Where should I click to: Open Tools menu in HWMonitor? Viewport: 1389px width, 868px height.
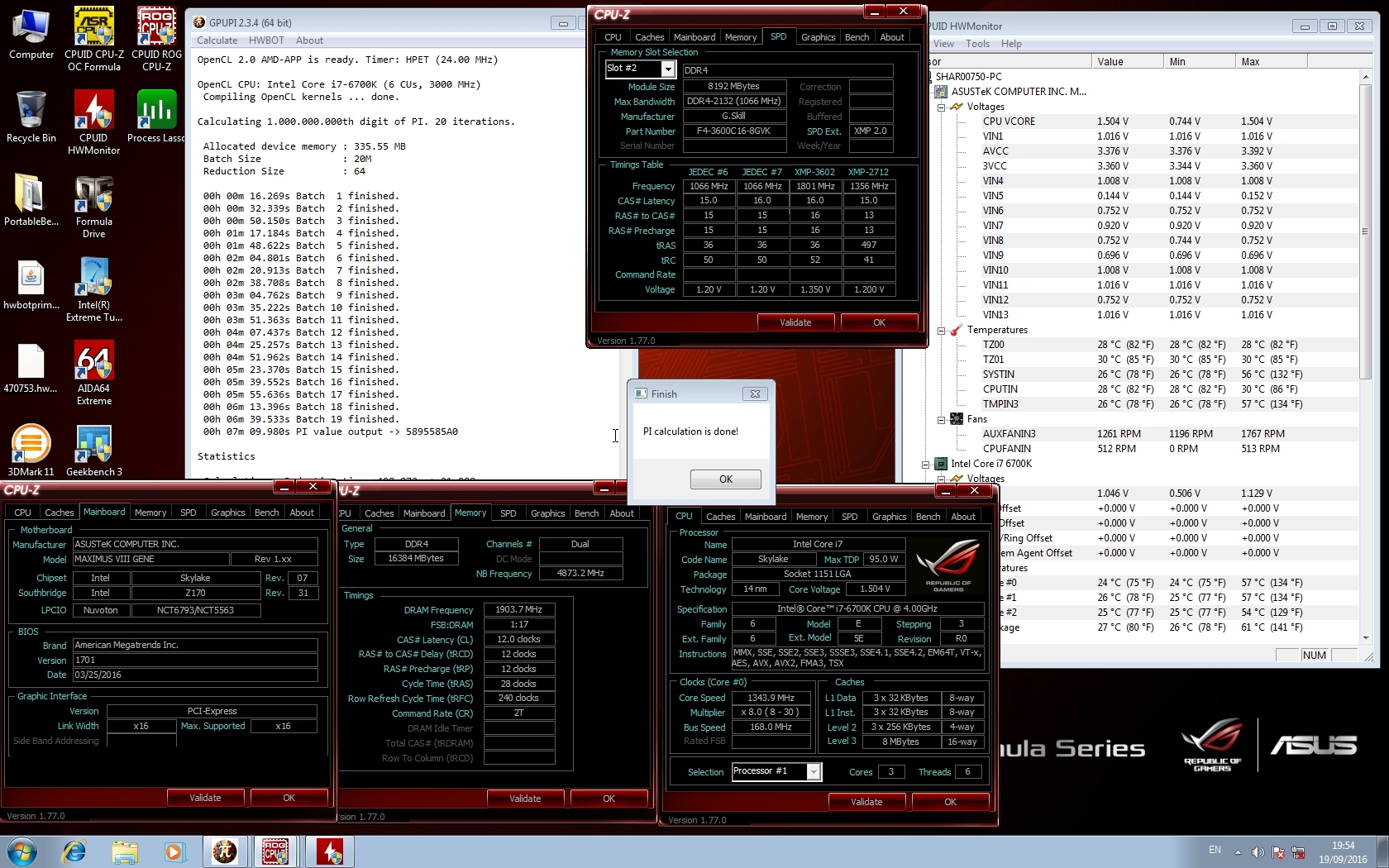point(977,44)
